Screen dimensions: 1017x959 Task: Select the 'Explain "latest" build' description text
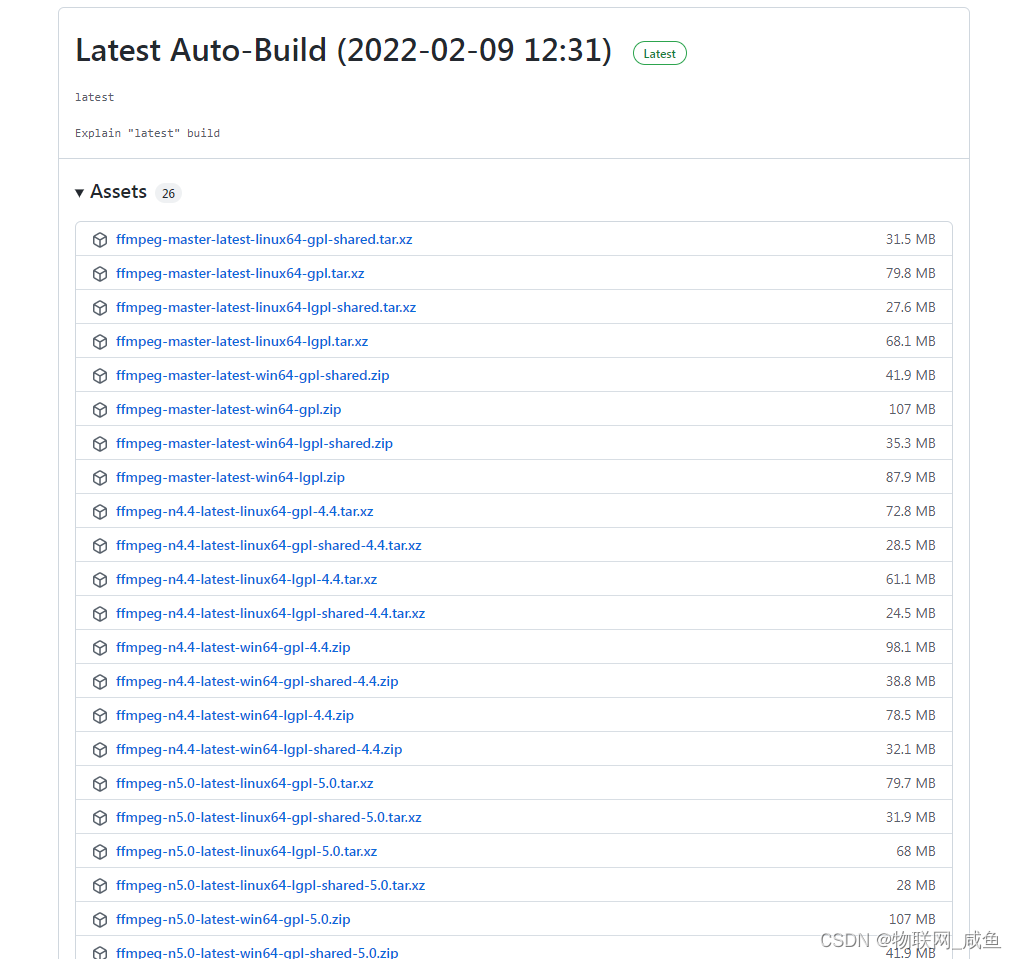point(147,133)
